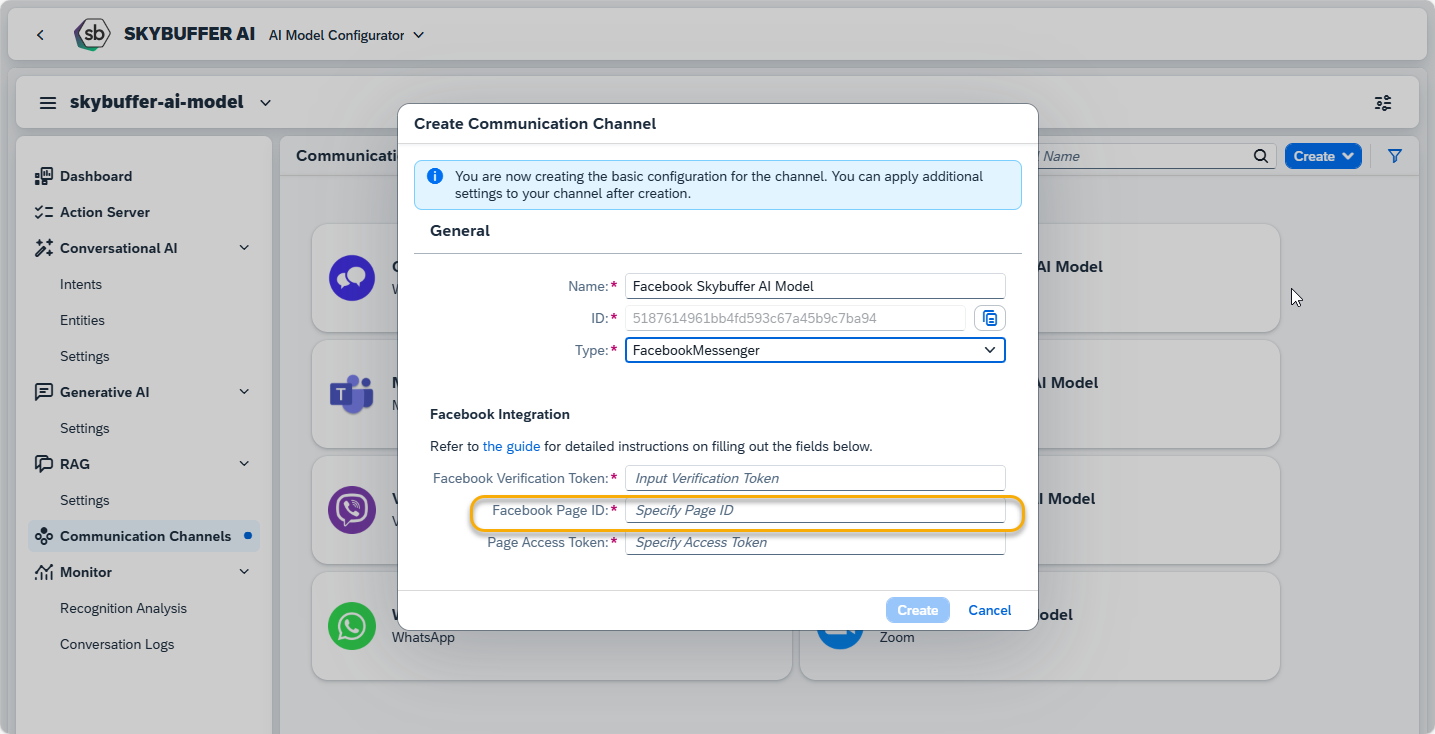Open 'the guide' link
The image size is (1435, 734).
coord(511,446)
